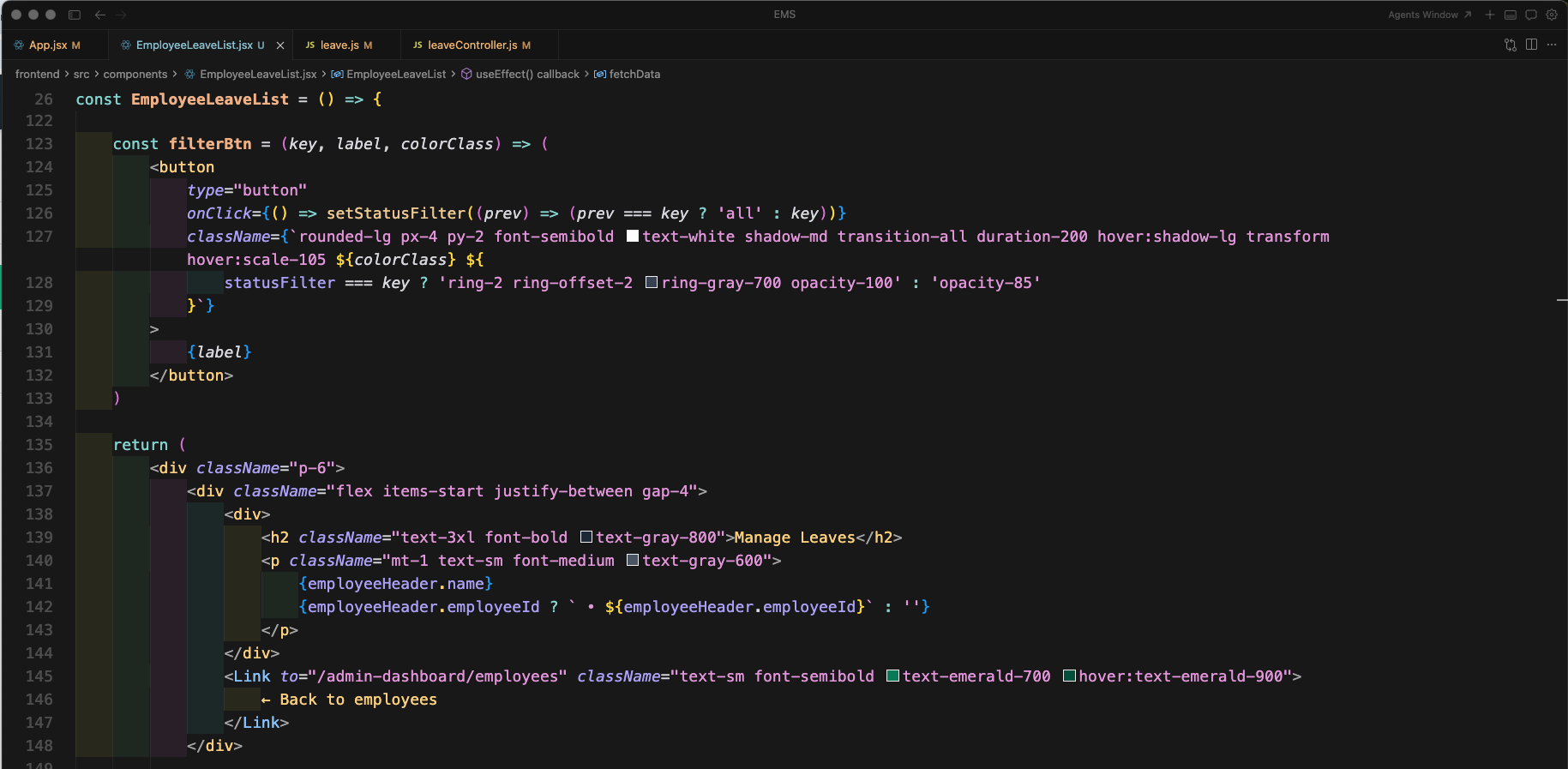This screenshot has width=1568, height=769.
Task: Open the chat pane icon
Action: click(x=1531, y=15)
